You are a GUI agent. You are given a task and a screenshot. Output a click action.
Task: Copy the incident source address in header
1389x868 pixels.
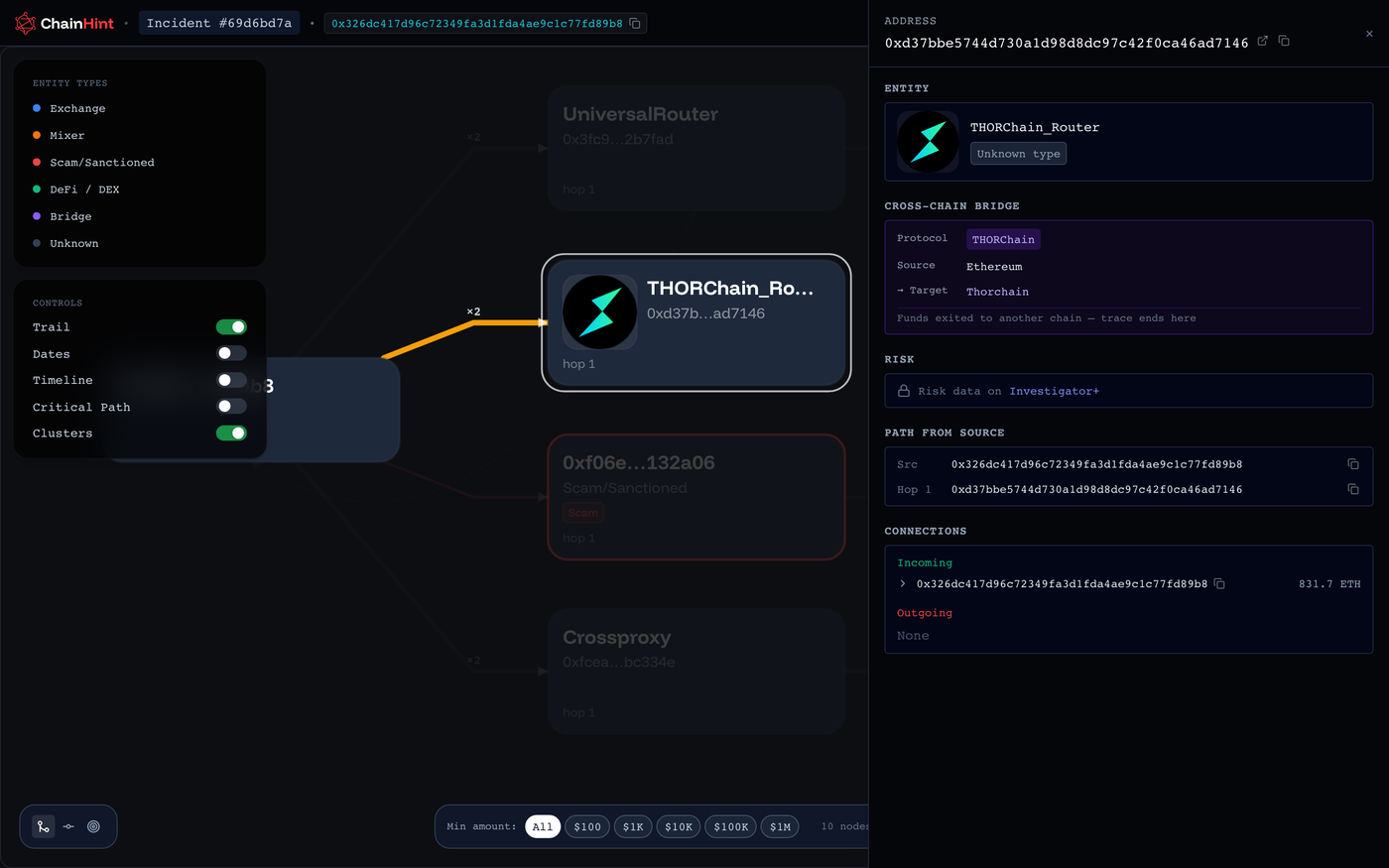tap(636, 23)
